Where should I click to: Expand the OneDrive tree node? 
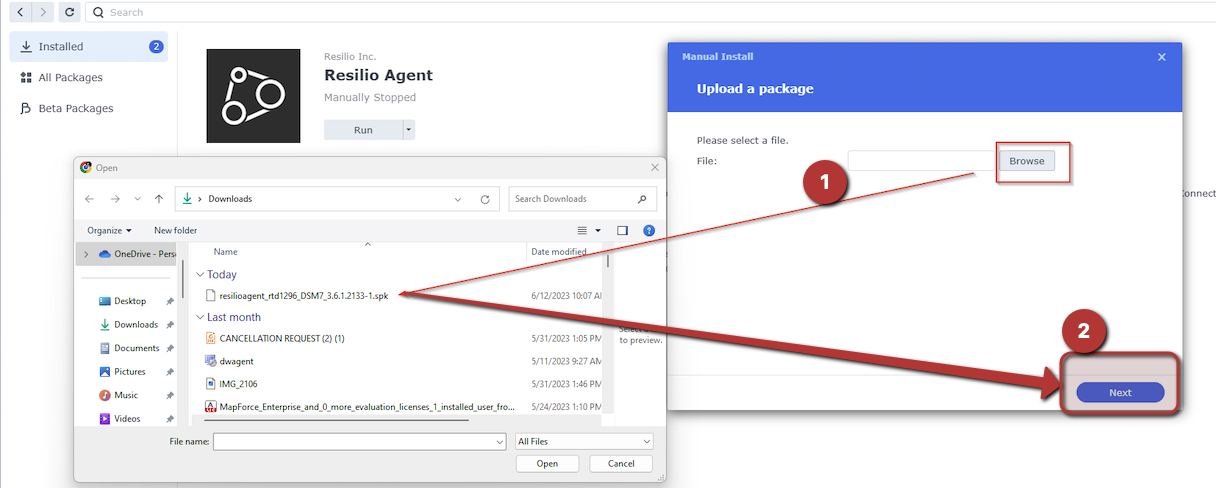pyautogui.click(x=86, y=254)
